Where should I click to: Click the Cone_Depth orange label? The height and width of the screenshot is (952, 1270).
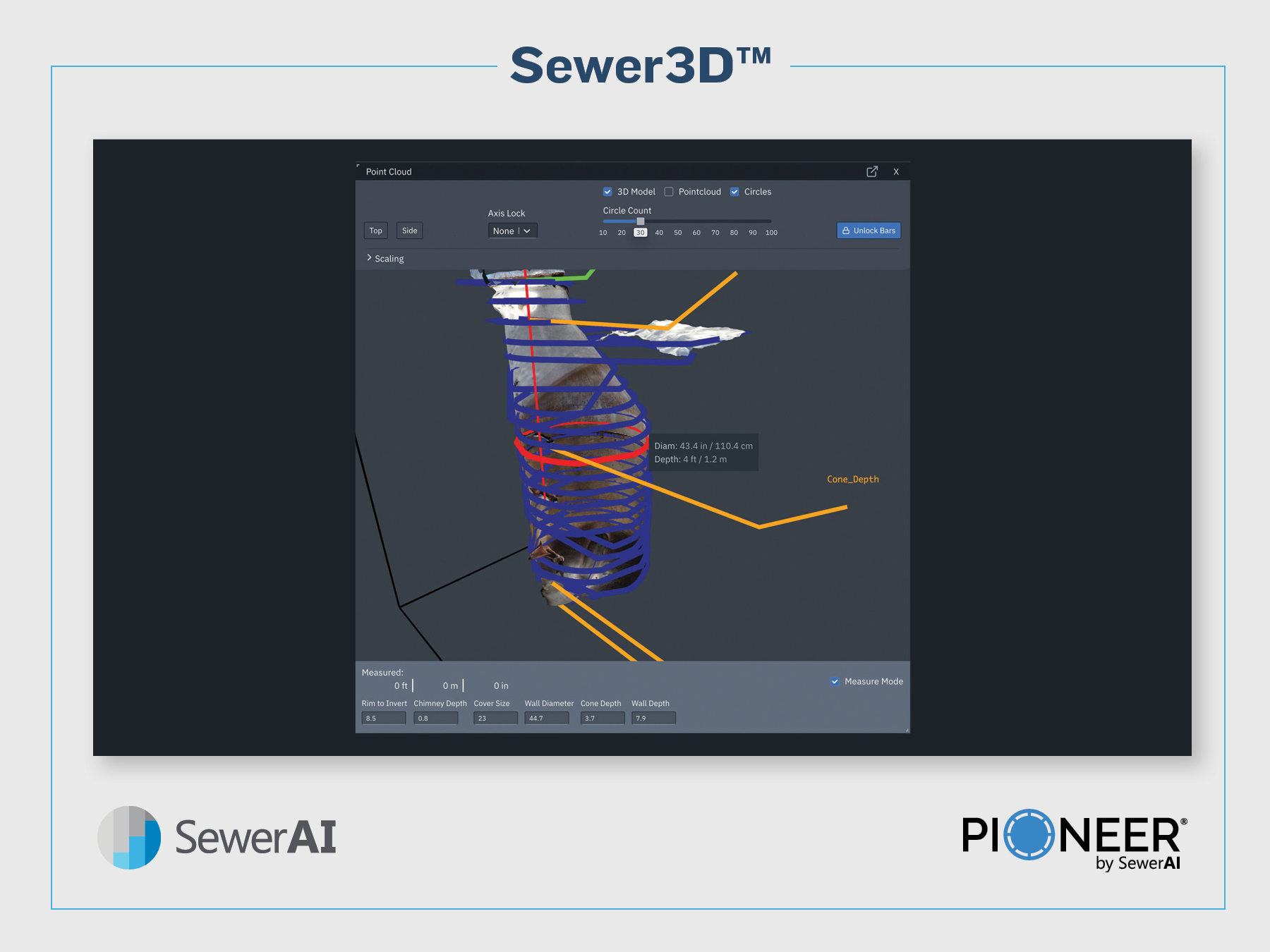click(x=853, y=480)
